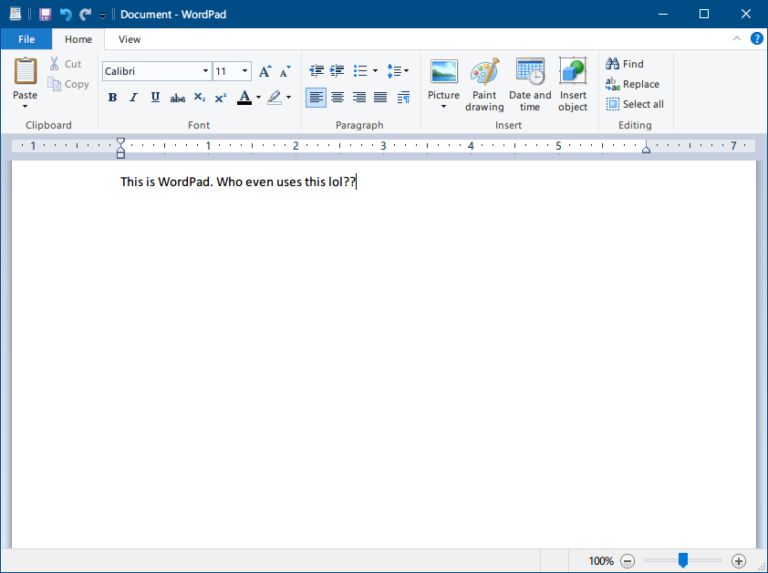The image size is (768, 573).
Task: Click inside the document text area
Action: point(380,350)
